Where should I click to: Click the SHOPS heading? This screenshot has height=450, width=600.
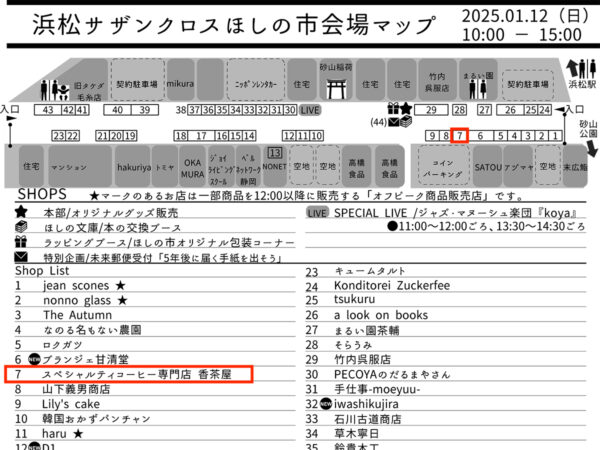click(x=42, y=194)
